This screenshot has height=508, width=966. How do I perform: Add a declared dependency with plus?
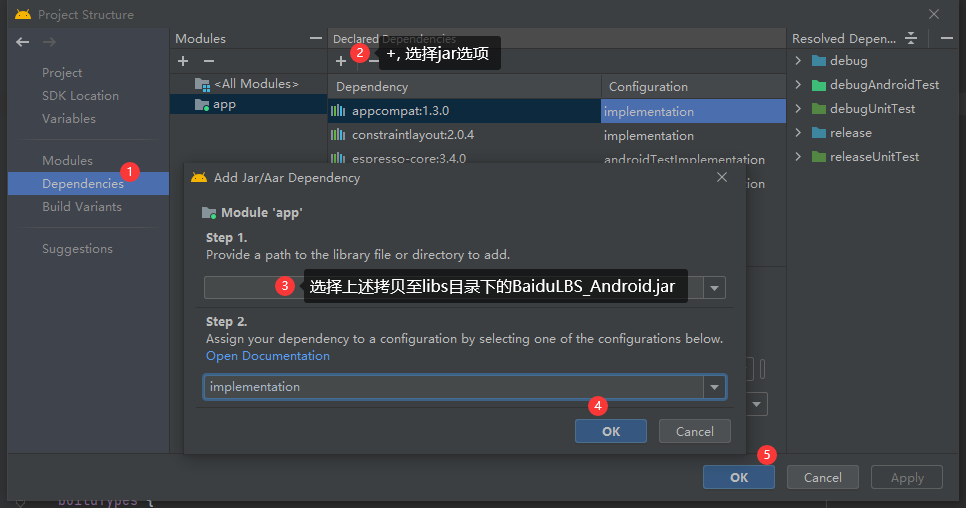pos(341,61)
